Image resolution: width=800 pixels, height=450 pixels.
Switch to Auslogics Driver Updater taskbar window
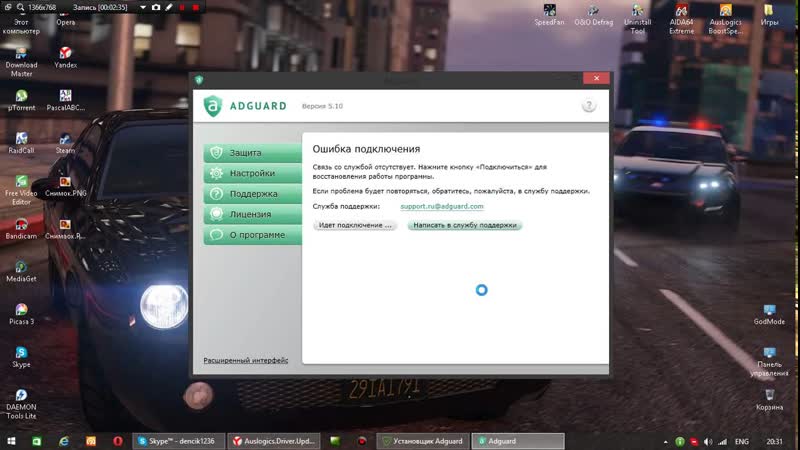click(273, 441)
